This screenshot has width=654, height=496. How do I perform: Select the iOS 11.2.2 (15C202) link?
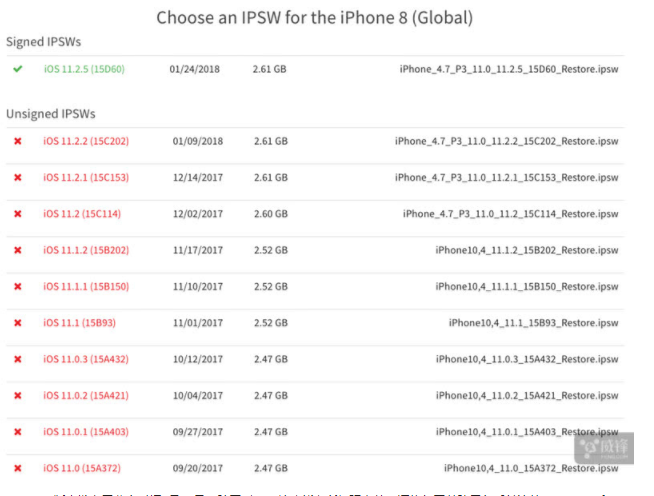pos(86,141)
